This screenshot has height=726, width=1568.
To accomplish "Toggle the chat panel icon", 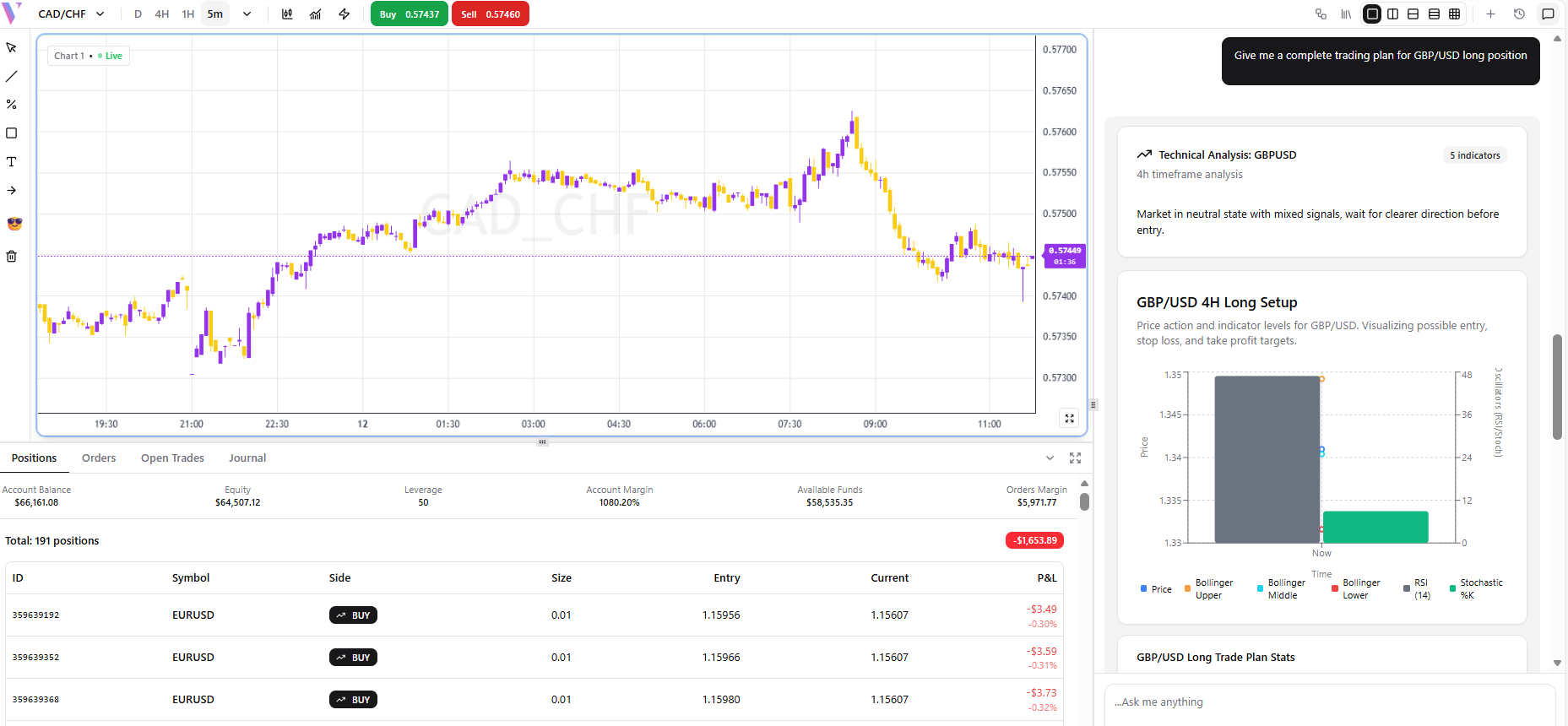I will [x=1548, y=14].
